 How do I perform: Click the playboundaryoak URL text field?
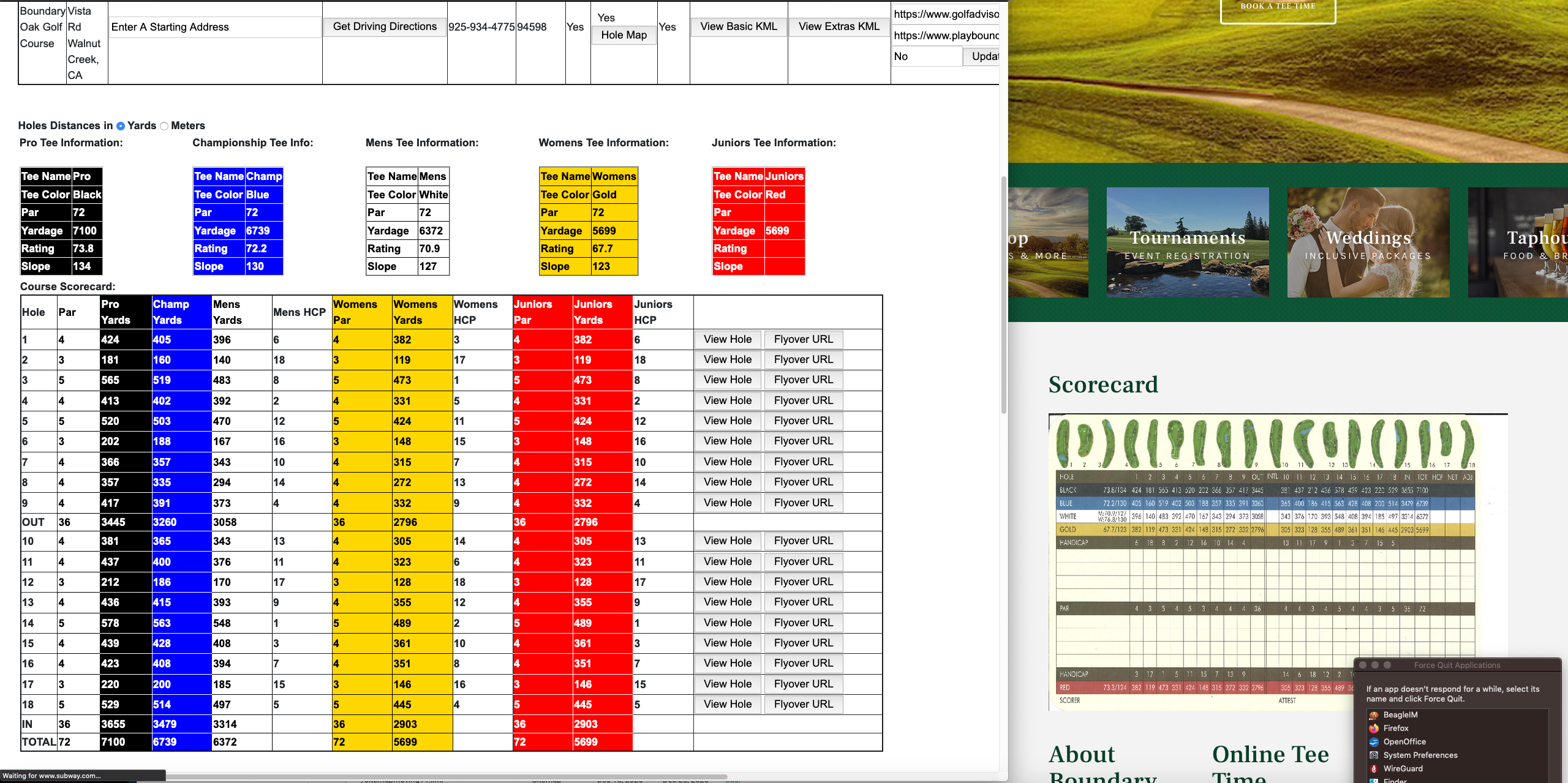pyautogui.click(x=946, y=36)
